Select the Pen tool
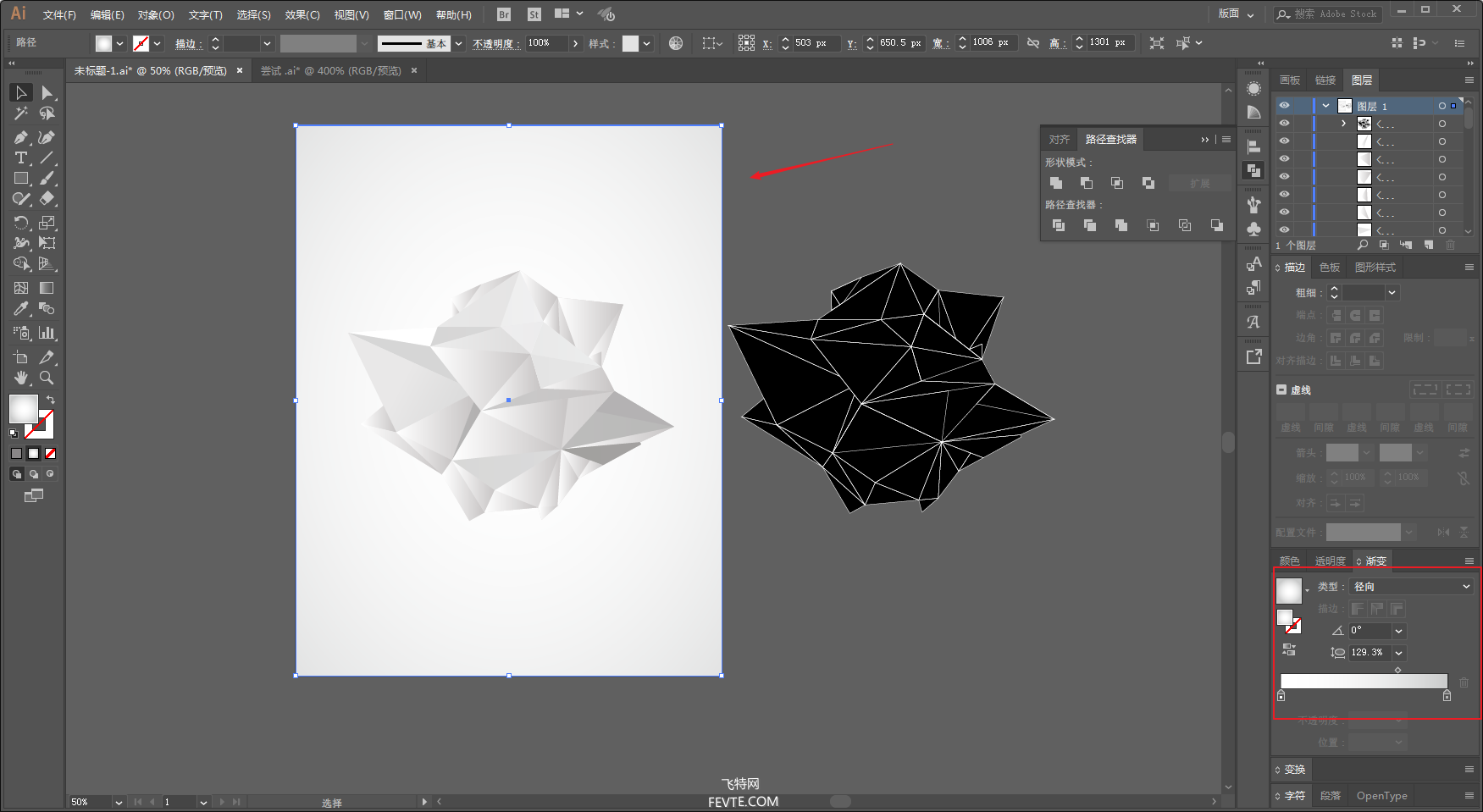Screen dimensions: 1483x812 [21, 137]
